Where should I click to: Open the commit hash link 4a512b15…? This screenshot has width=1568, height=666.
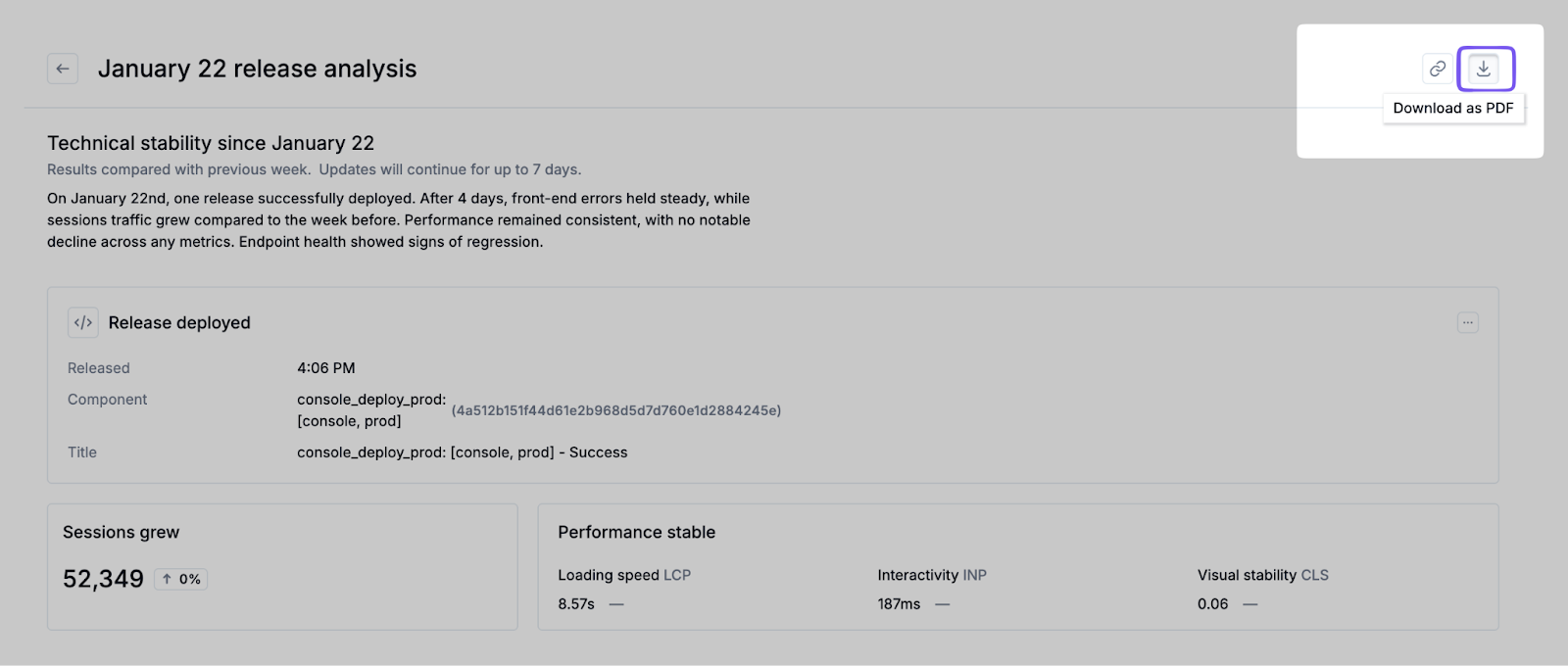[x=616, y=410]
